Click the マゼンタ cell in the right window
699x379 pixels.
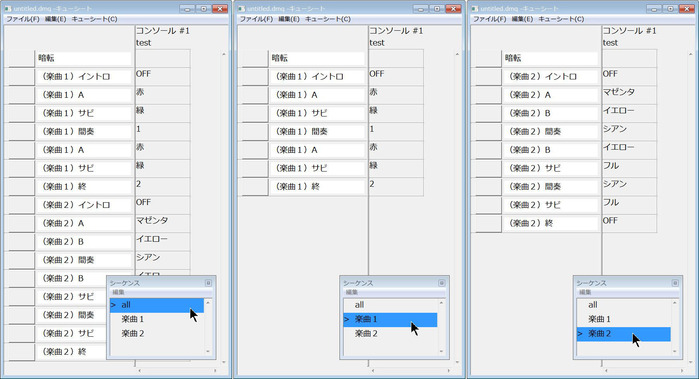pyautogui.click(x=629, y=95)
